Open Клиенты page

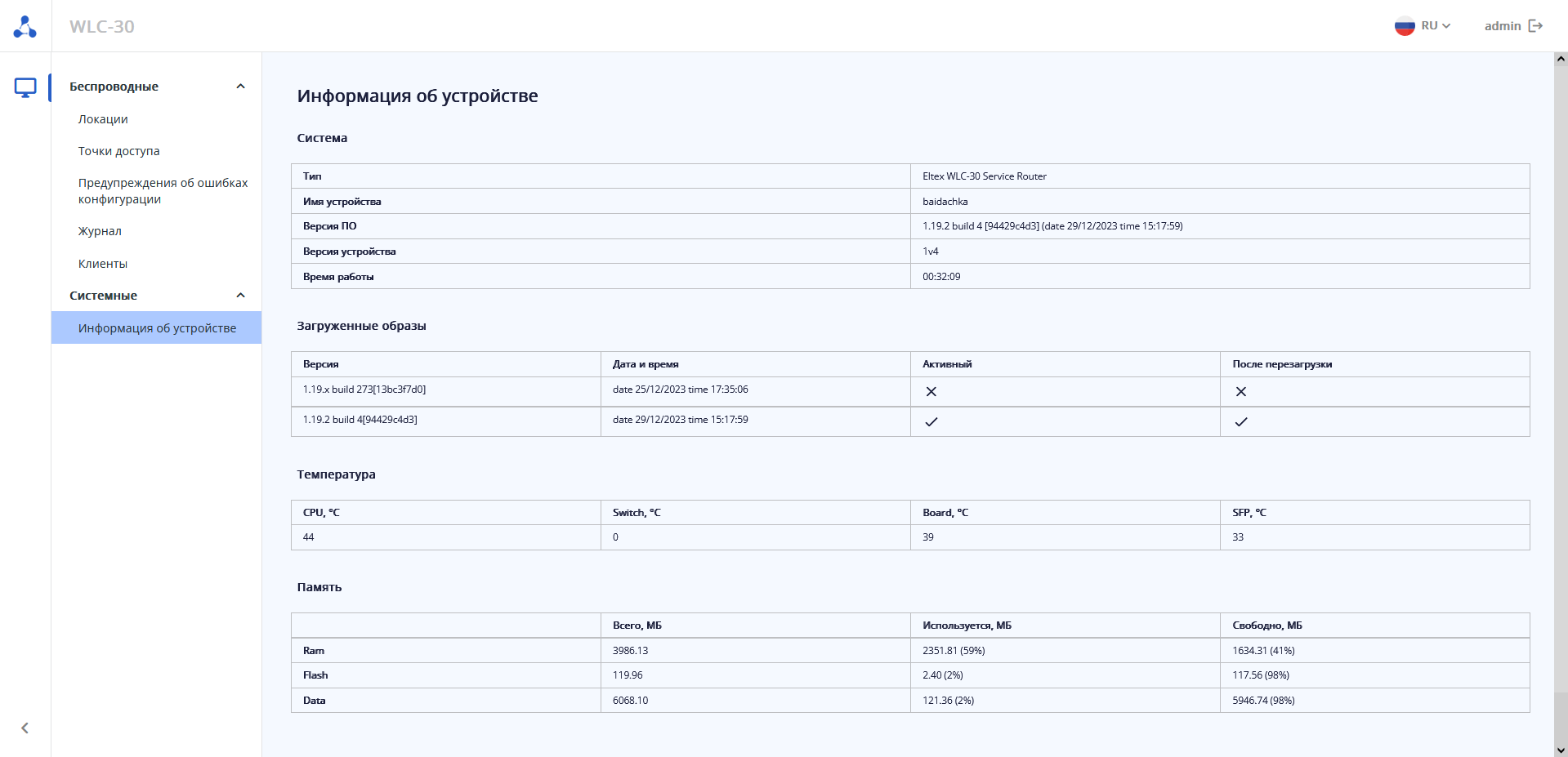pos(103,264)
